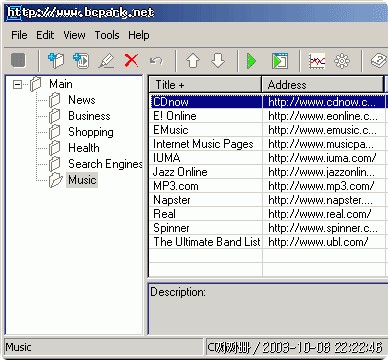Select the Jazz Online bookmark
This screenshot has height=360, width=388.
[180, 172]
